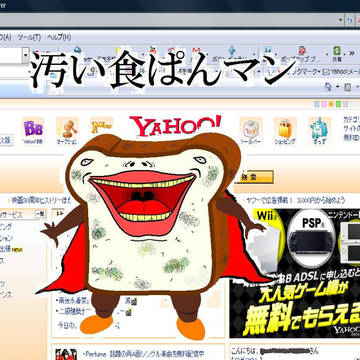The width and height of the screenshot is (360, 360).
Task: Open the ツールバー icon
Action: [x=251, y=131]
